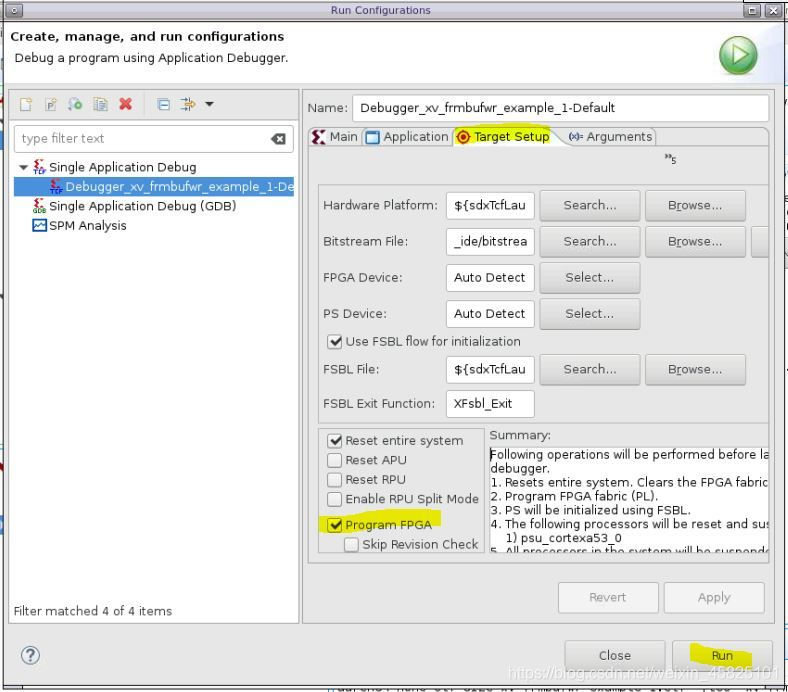The width and height of the screenshot is (788, 692).
Task: Select Single Application Debug (GDB) item
Action: (142, 206)
